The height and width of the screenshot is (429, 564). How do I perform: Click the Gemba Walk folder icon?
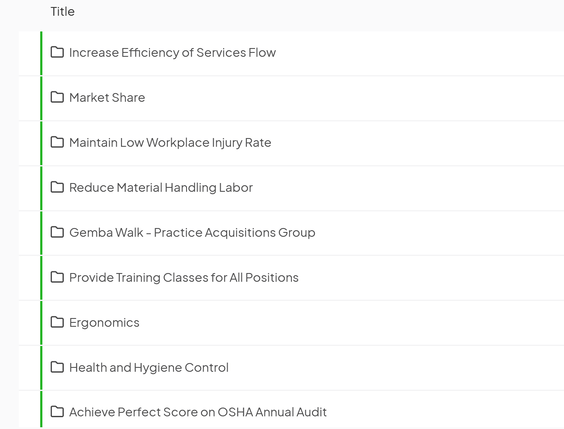pyautogui.click(x=57, y=232)
